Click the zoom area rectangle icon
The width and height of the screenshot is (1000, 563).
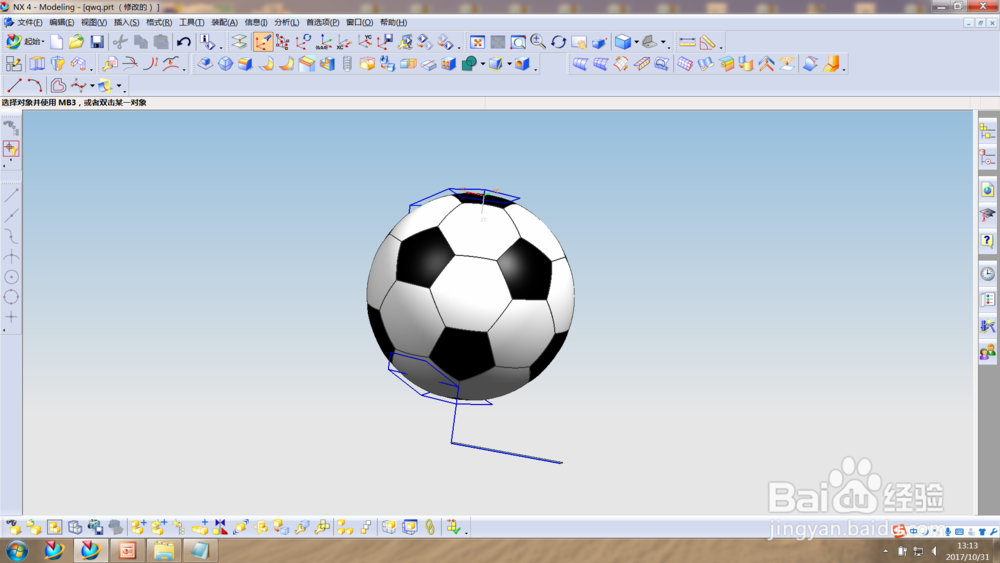coord(518,42)
